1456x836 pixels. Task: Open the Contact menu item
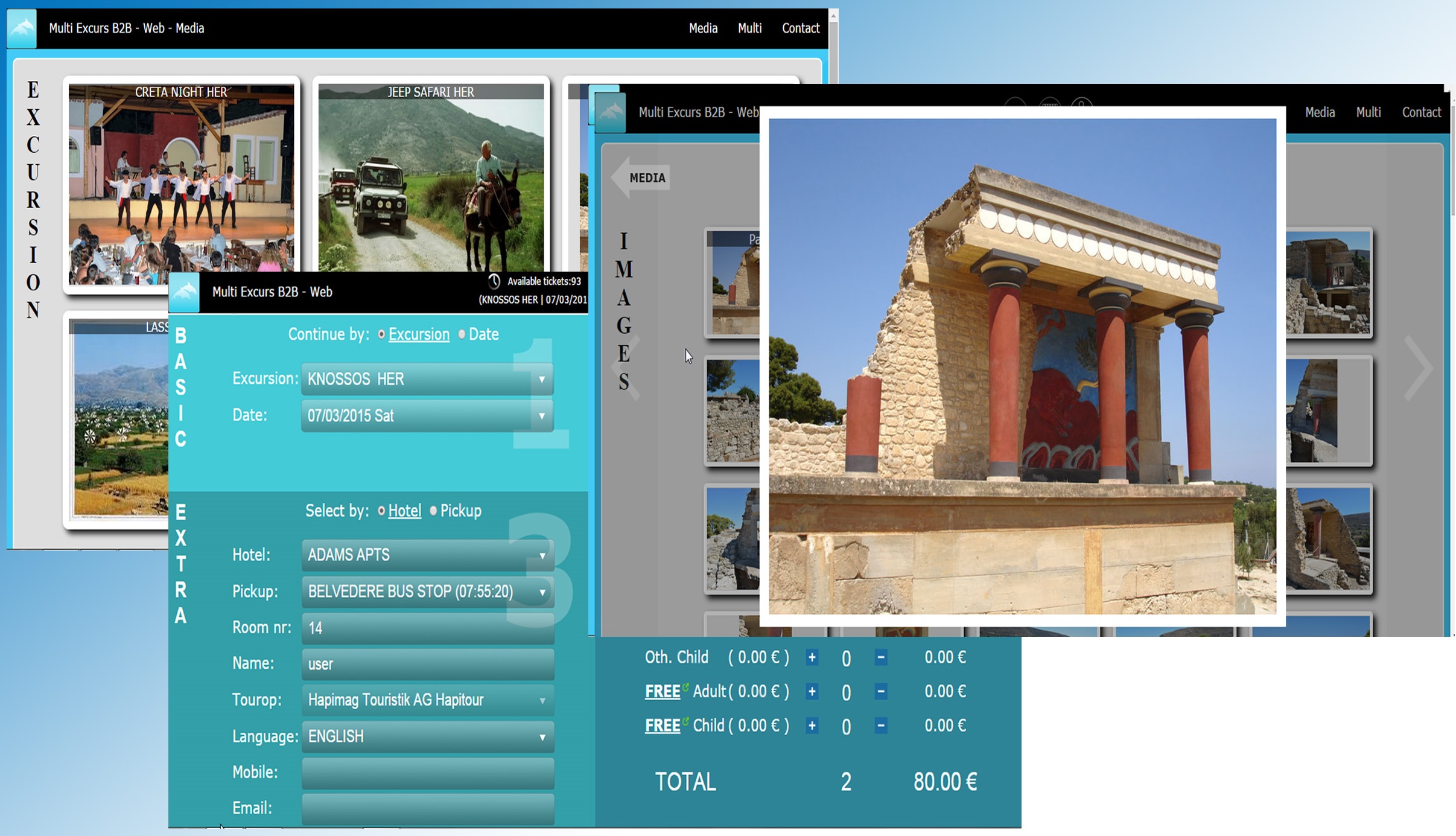point(800,28)
